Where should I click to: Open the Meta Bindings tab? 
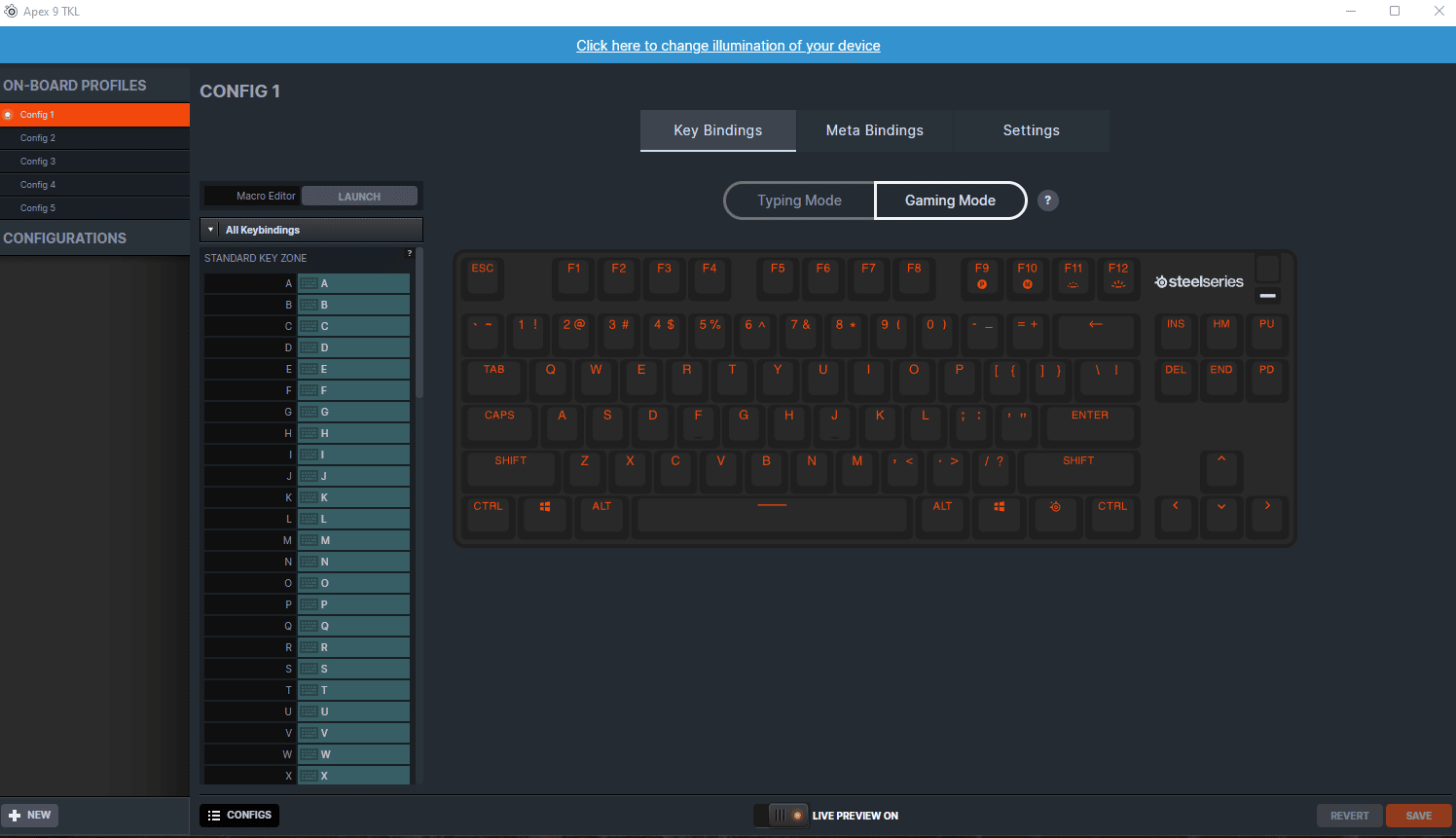point(875,130)
